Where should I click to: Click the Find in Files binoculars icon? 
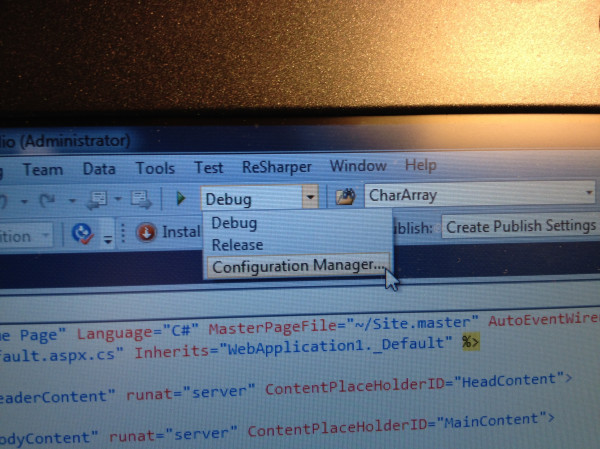[345, 196]
